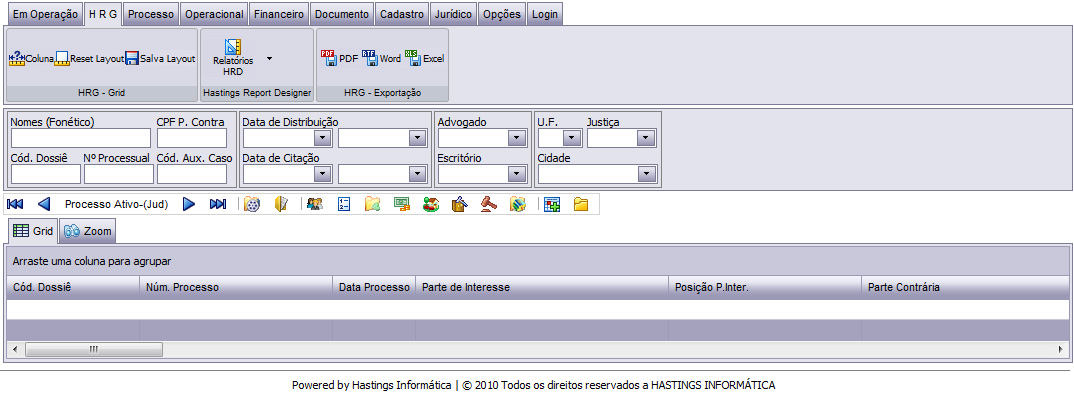Click Salva Layout disk button
1074x395 pixels.
click(x=160, y=59)
